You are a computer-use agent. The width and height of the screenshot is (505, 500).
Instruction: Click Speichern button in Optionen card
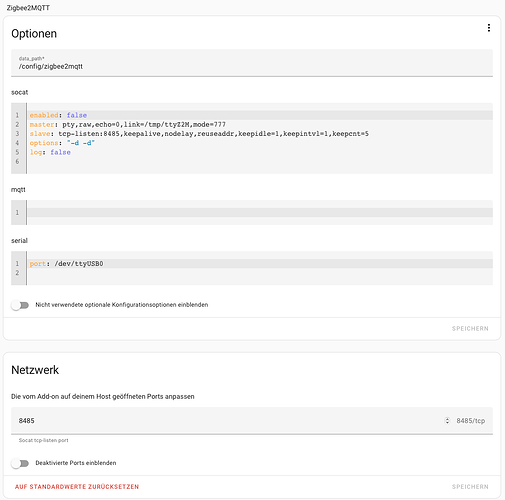(x=470, y=329)
